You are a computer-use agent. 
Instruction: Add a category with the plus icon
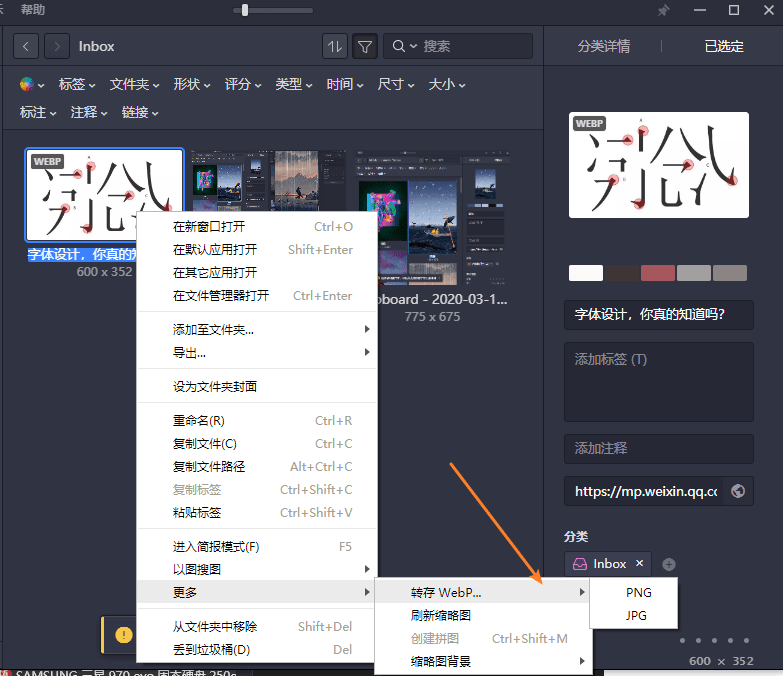pyautogui.click(x=669, y=564)
